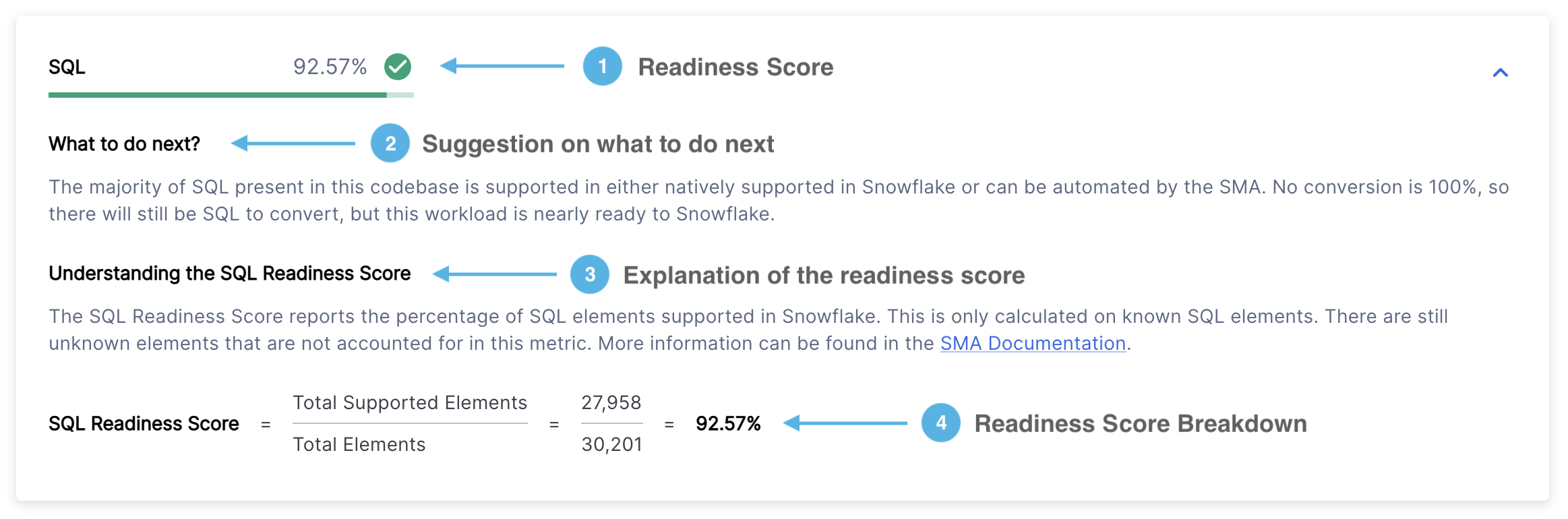The width and height of the screenshot is (1568, 519).
Task: Click the Understanding the SQL Readiness Score heading
Action: coord(229,273)
